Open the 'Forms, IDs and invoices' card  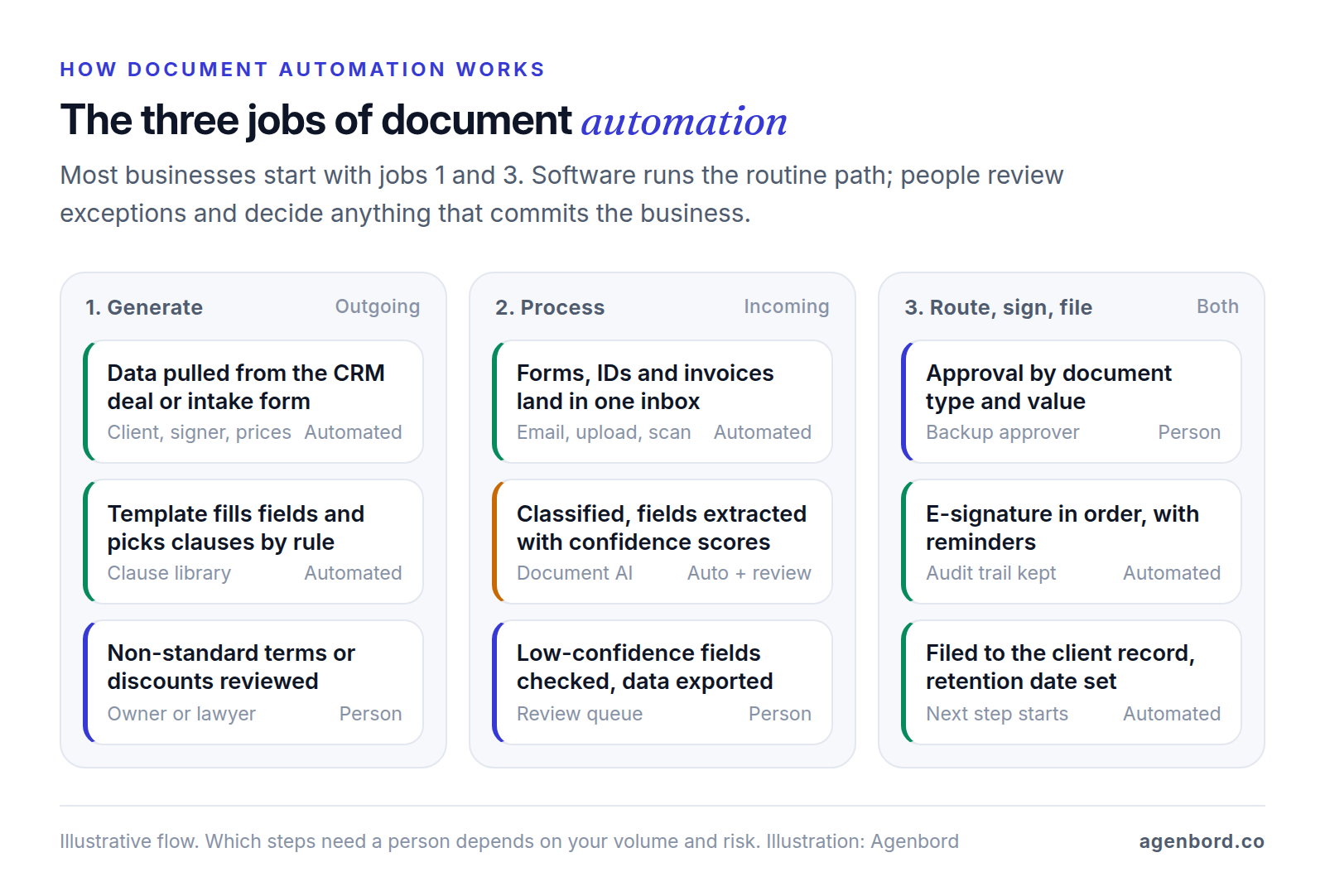click(x=662, y=402)
